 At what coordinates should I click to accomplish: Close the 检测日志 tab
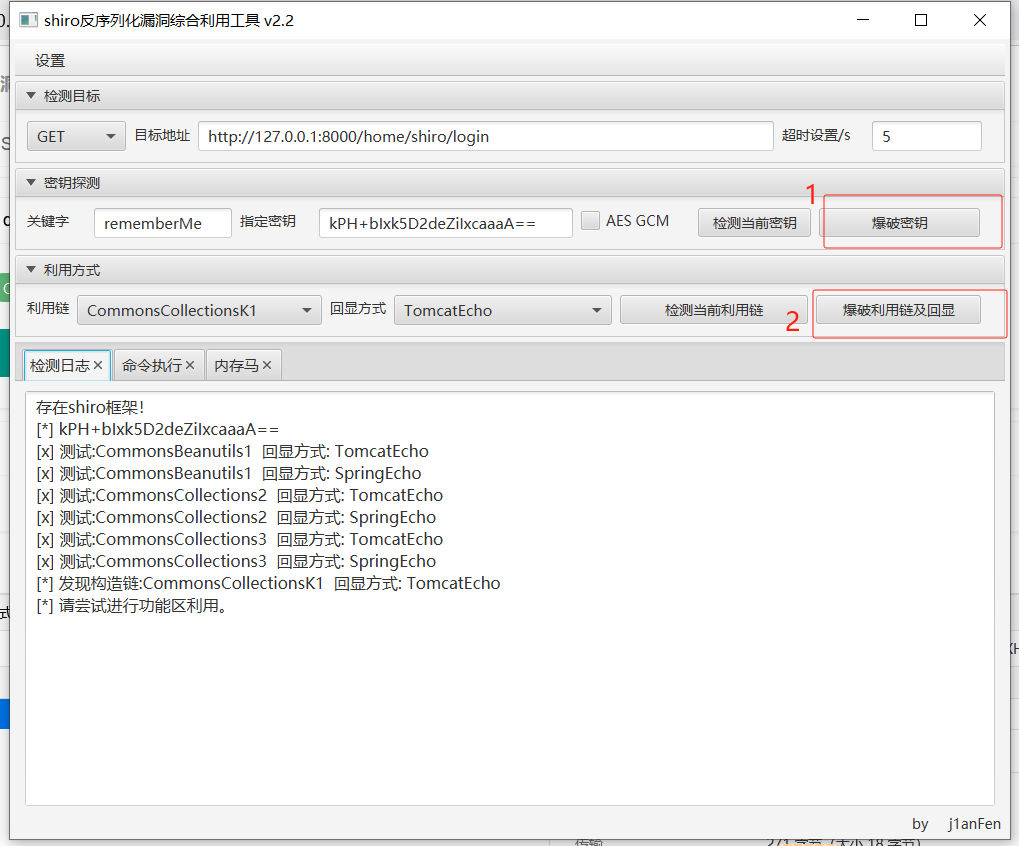97,365
